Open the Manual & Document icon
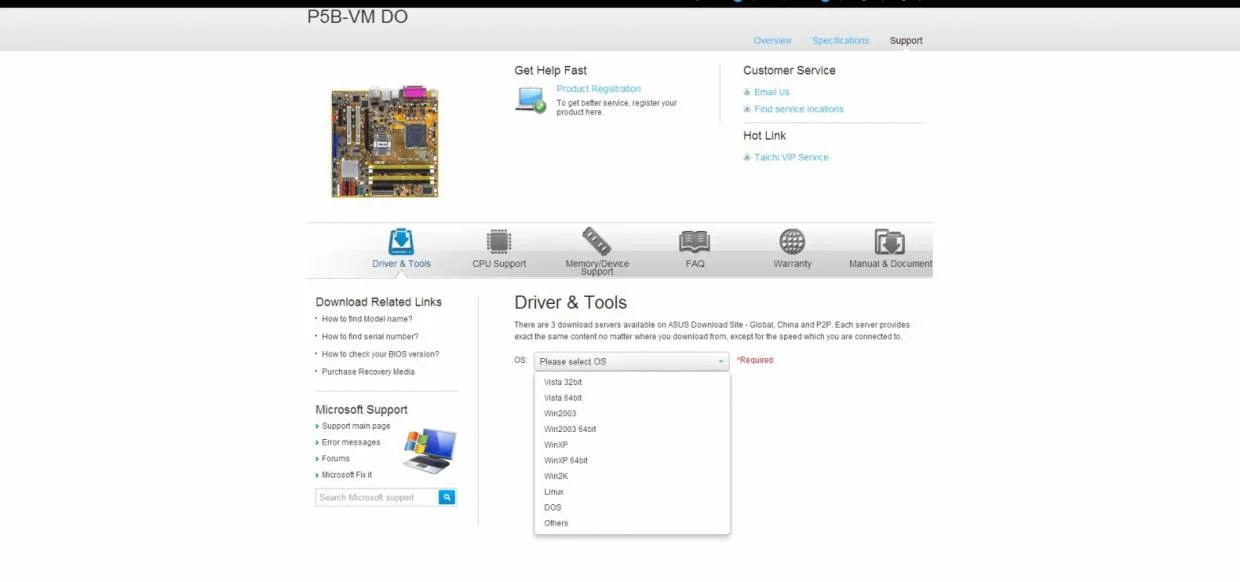The height and width of the screenshot is (582, 1240). pos(889,242)
